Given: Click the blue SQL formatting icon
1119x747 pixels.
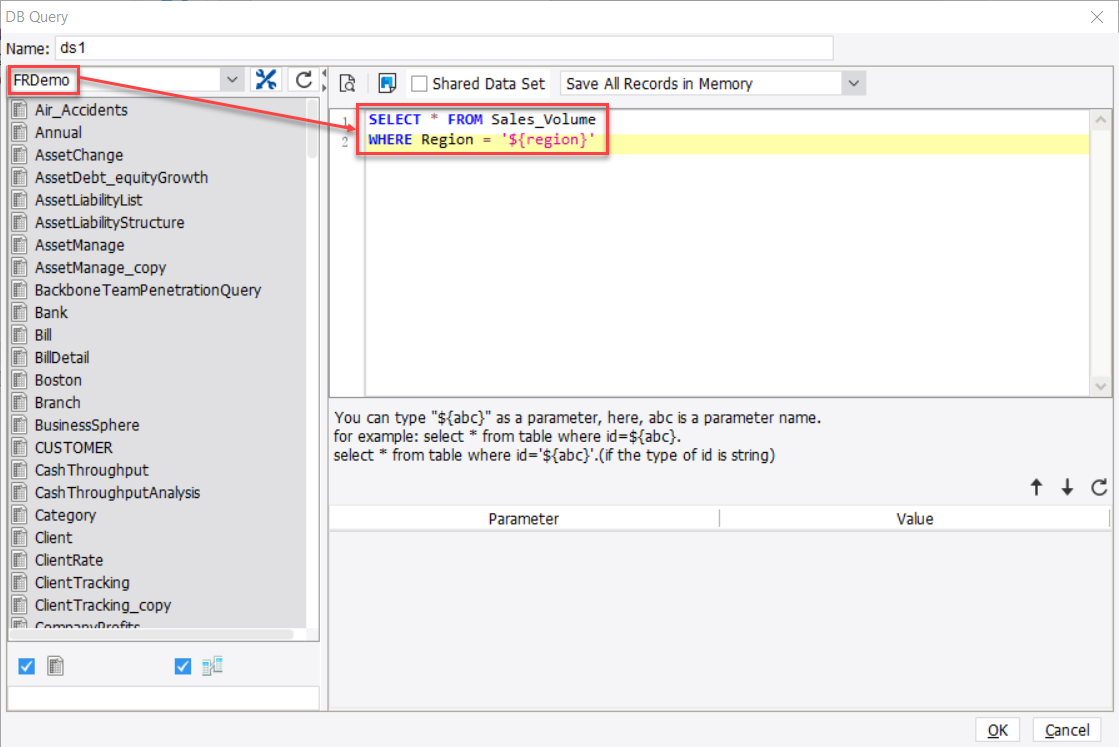Looking at the screenshot, I should [385, 84].
